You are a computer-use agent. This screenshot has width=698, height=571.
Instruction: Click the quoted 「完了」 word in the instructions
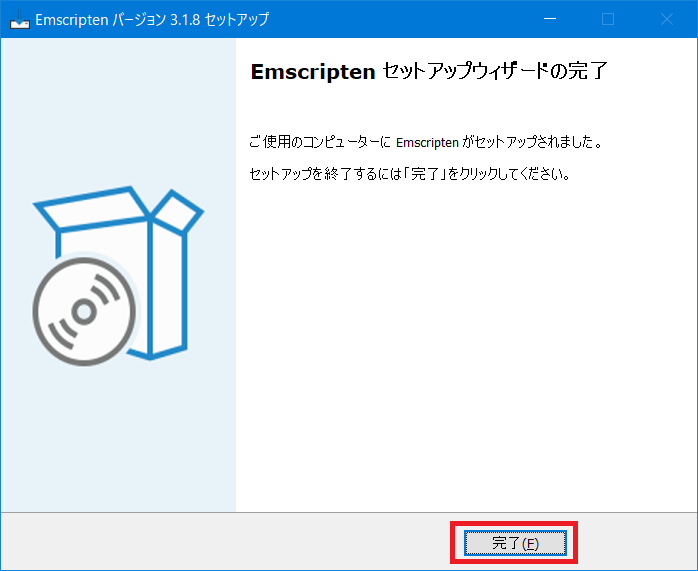pos(425,174)
